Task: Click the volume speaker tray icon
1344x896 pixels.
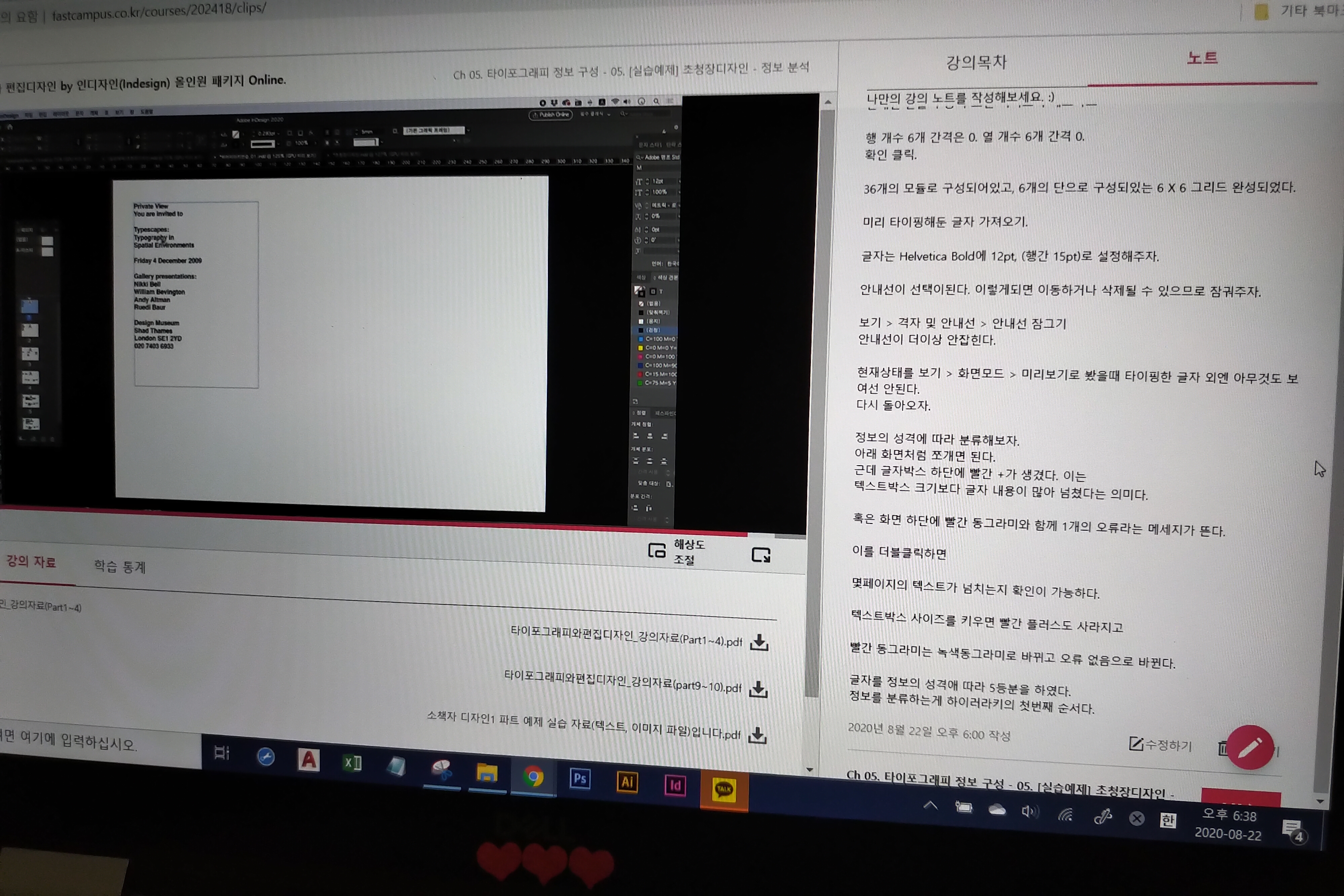Action: (x=1030, y=812)
